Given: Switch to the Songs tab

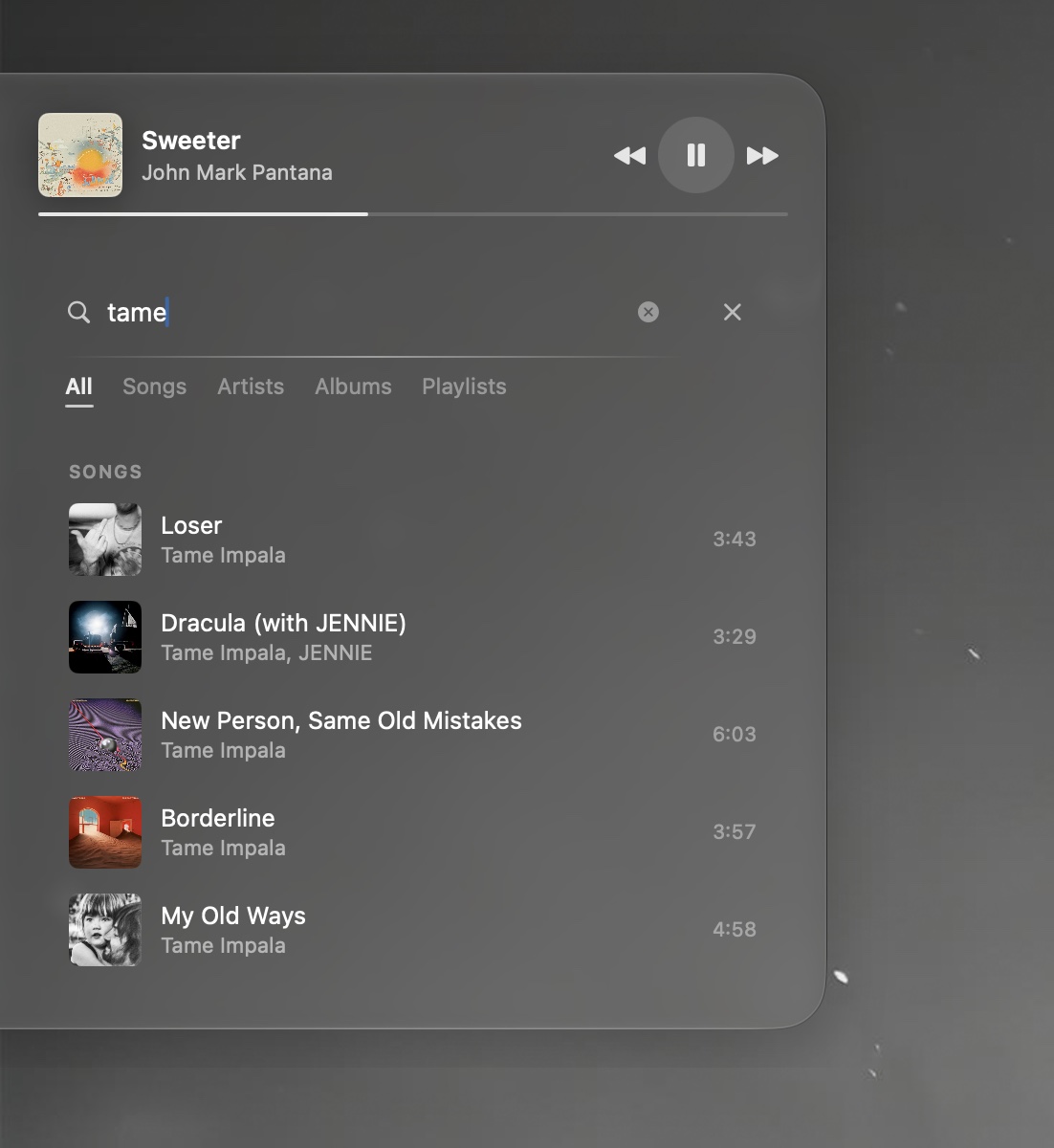Looking at the screenshot, I should 154,386.
